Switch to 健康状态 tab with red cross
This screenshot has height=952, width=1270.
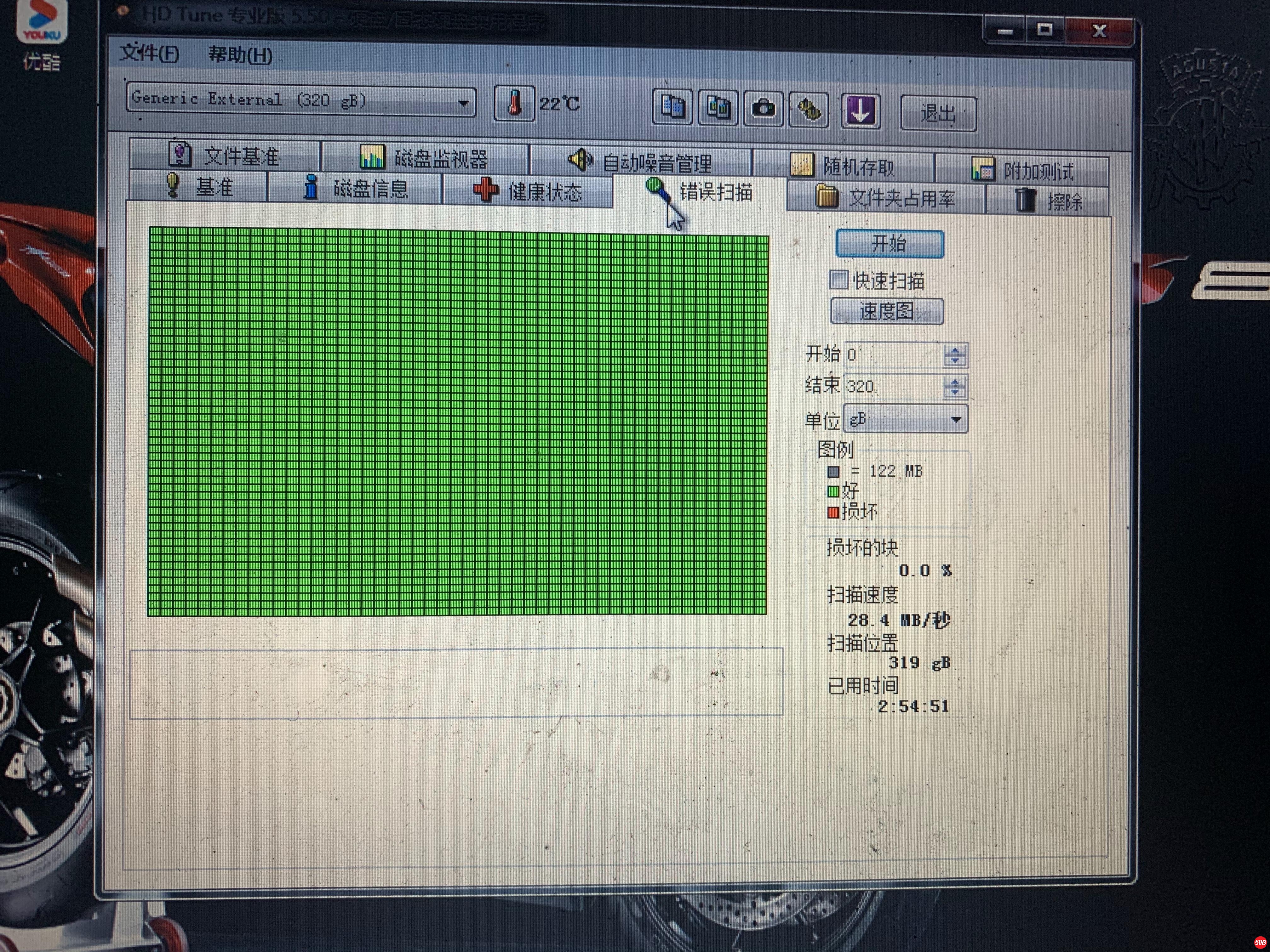point(527,191)
